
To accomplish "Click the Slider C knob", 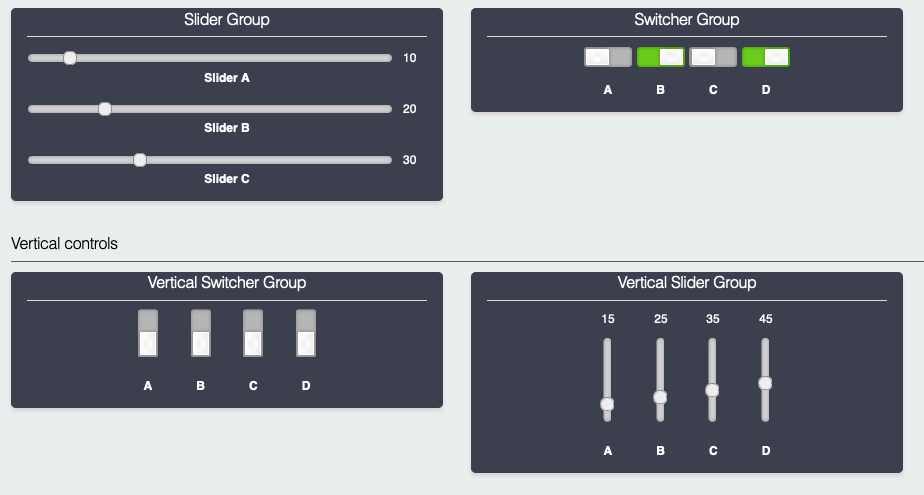I will (x=140, y=160).
